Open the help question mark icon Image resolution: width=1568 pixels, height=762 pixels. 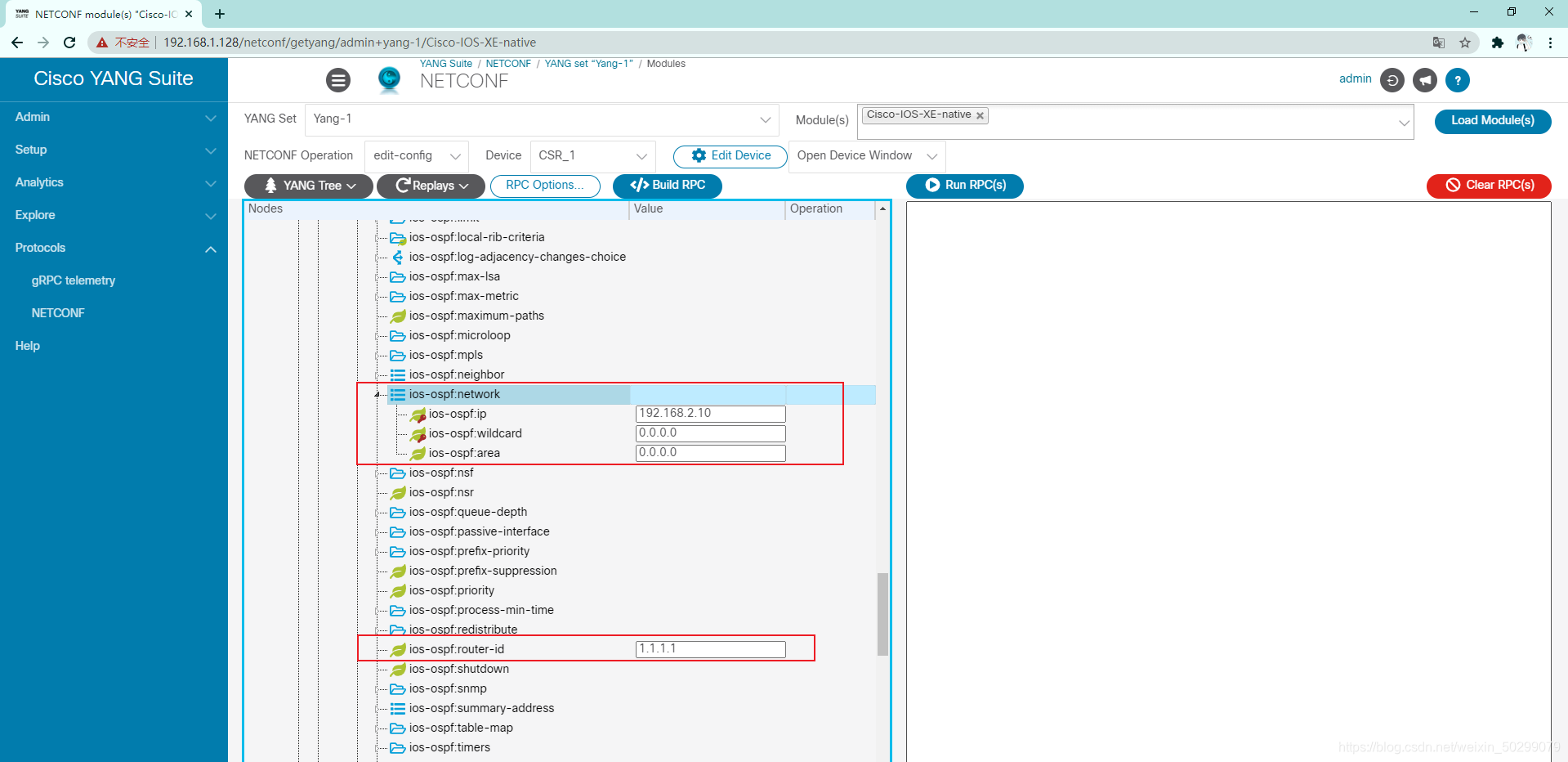1458,80
